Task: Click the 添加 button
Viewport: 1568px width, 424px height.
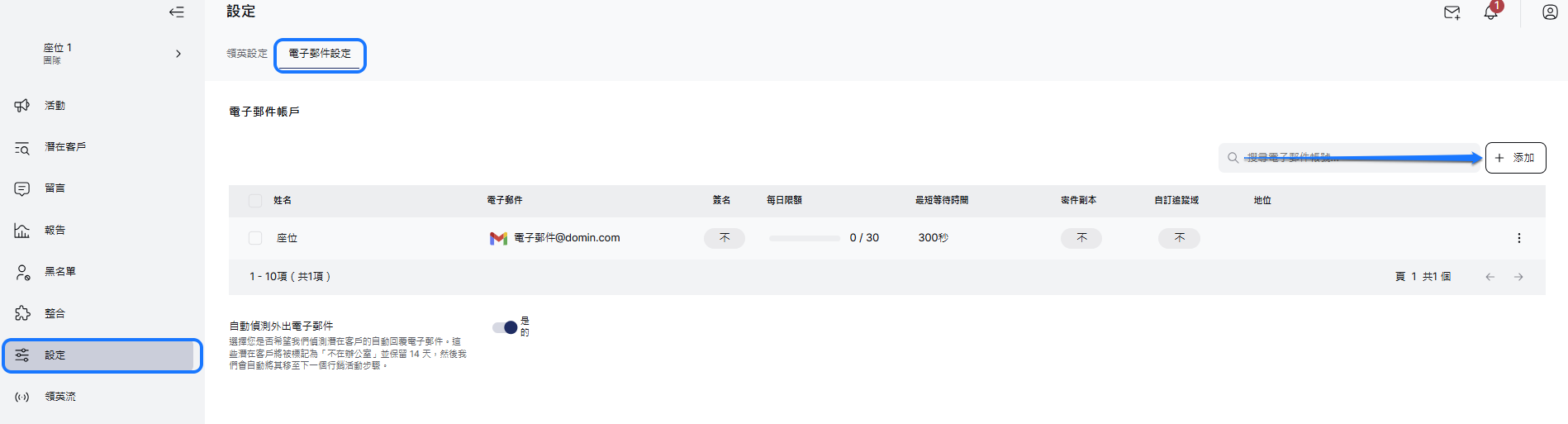Action: [1515, 158]
